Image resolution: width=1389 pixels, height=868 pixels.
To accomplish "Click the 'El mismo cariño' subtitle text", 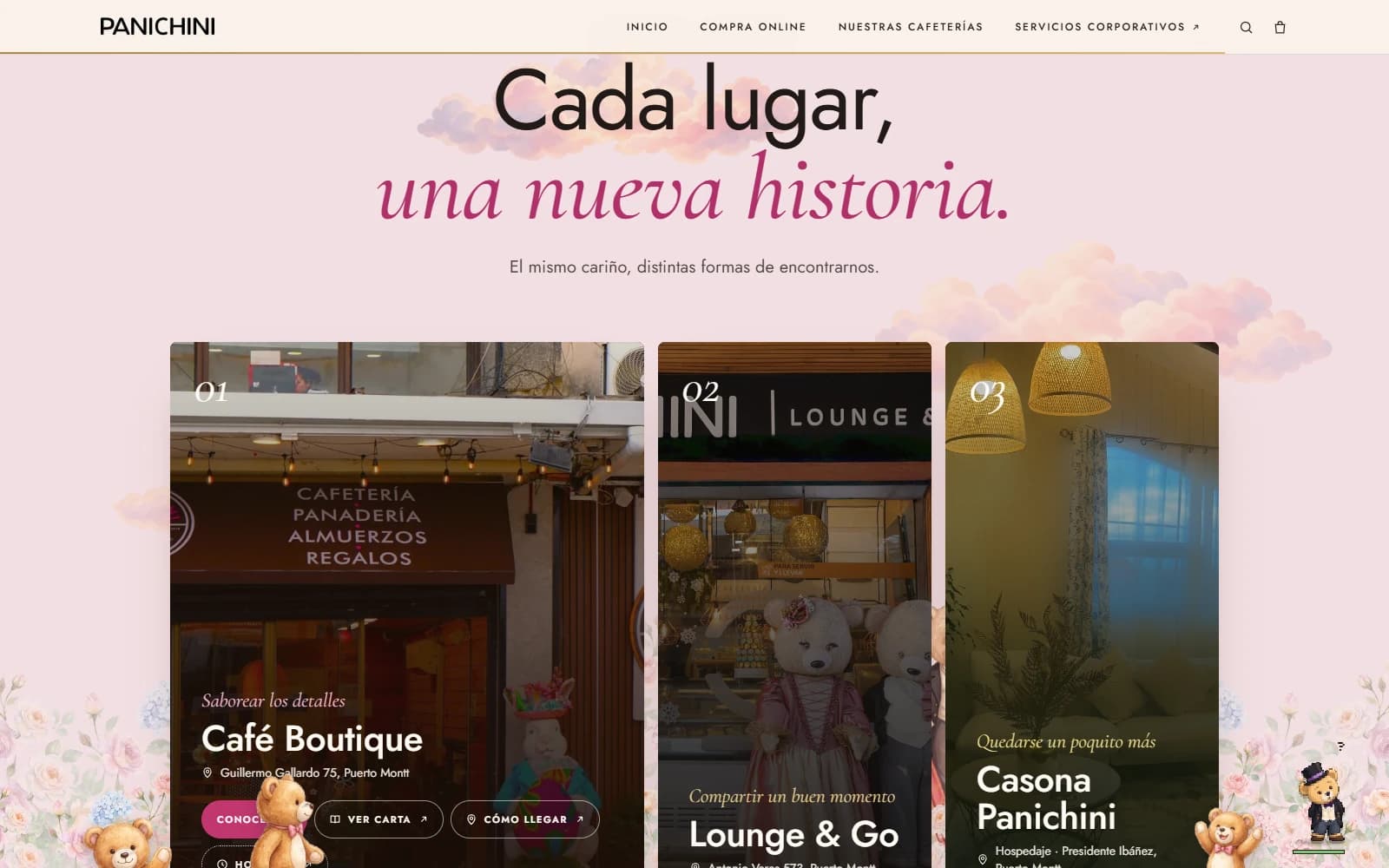I will click(694, 267).
